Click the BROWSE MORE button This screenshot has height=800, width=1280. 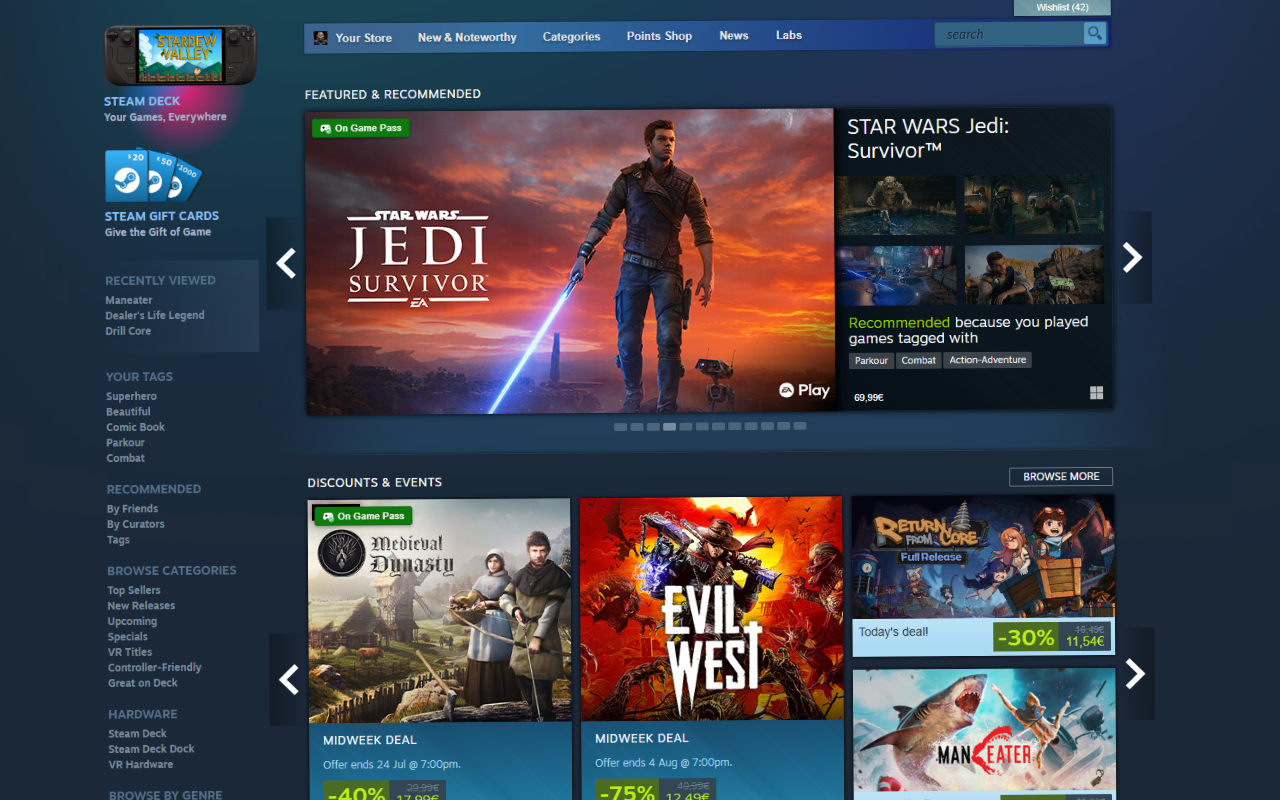click(x=1060, y=476)
